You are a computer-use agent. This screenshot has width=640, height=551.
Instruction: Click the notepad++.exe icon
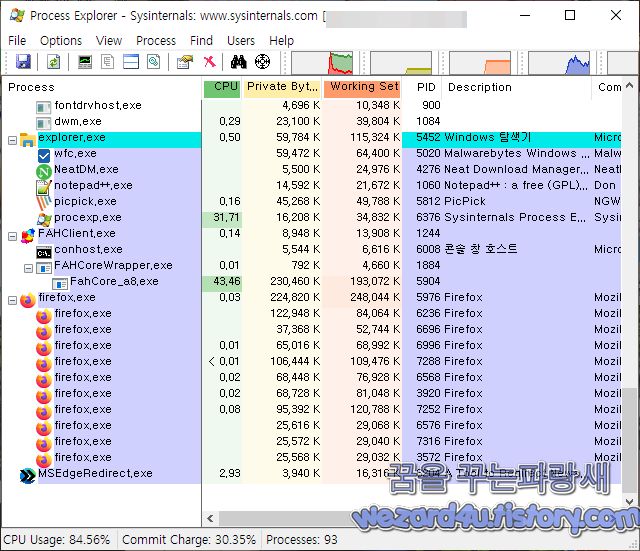[x=44, y=187]
